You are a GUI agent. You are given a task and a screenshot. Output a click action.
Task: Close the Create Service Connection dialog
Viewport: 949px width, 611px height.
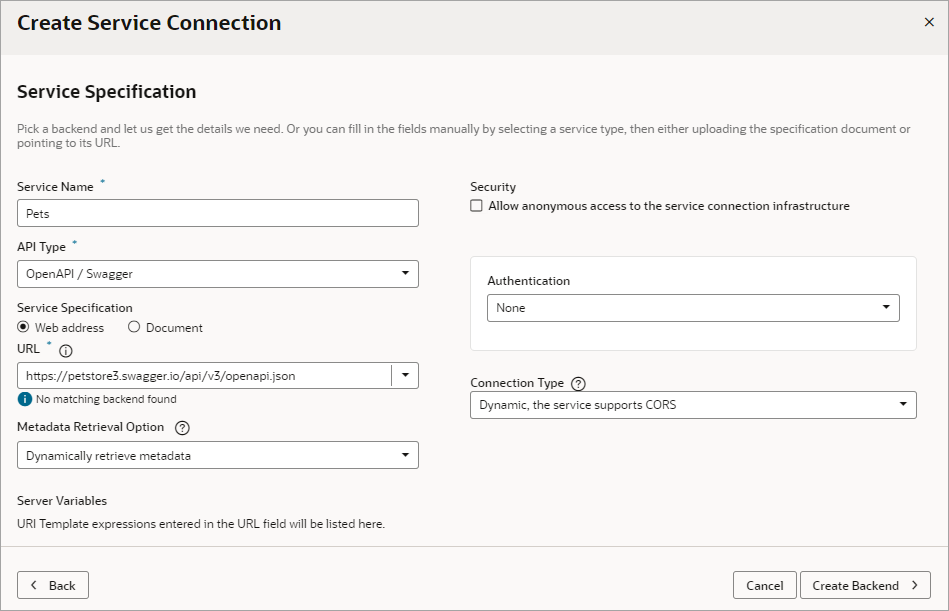click(x=931, y=22)
